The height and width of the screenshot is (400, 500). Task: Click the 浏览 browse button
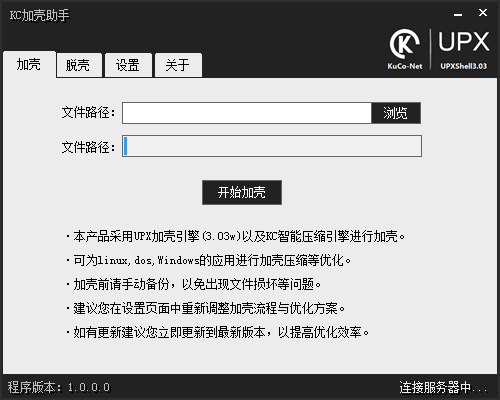[x=396, y=113]
